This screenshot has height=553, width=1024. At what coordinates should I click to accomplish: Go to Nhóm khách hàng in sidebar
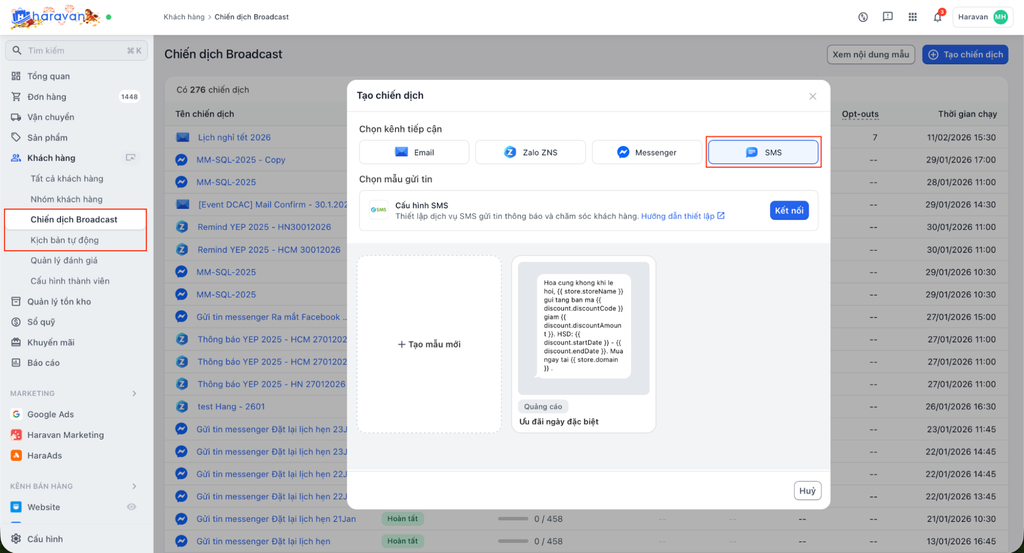point(66,199)
